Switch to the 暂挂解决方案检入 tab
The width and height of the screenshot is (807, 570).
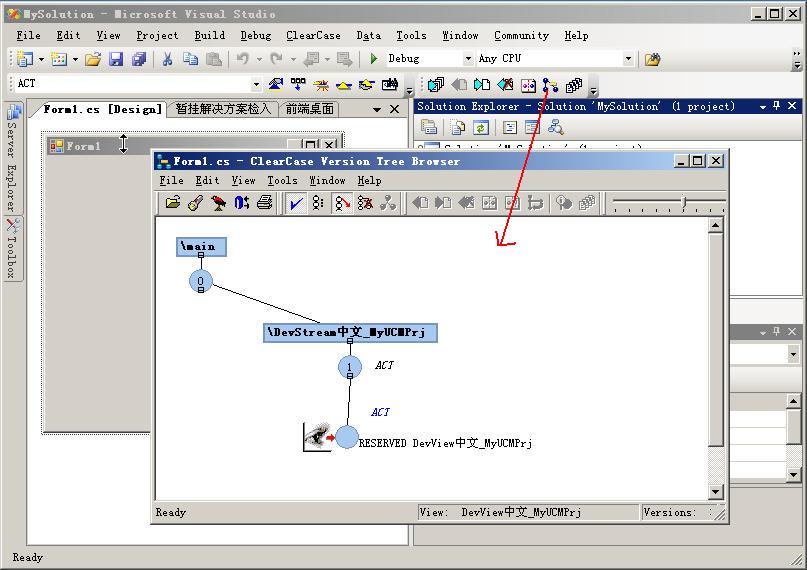point(223,109)
